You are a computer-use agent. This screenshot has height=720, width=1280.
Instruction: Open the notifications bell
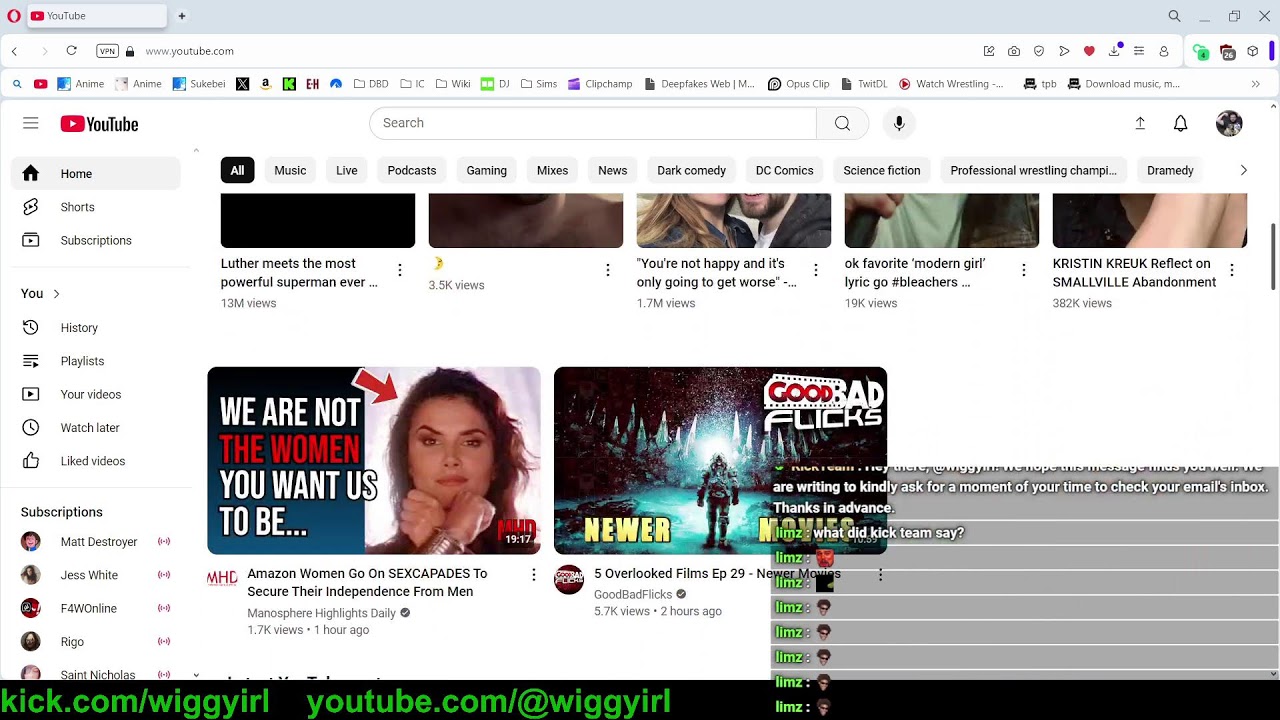pyautogui.click(x=1180, y=123)
